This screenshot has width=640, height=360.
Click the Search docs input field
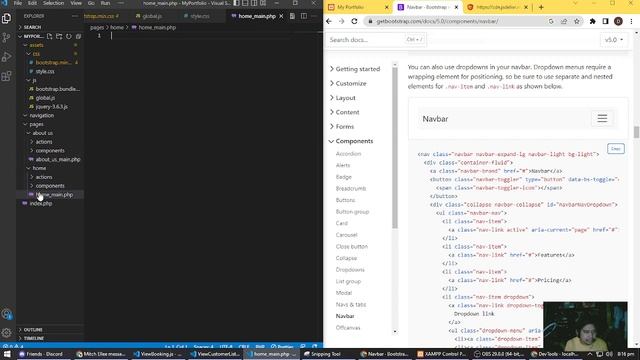point(376,40)
